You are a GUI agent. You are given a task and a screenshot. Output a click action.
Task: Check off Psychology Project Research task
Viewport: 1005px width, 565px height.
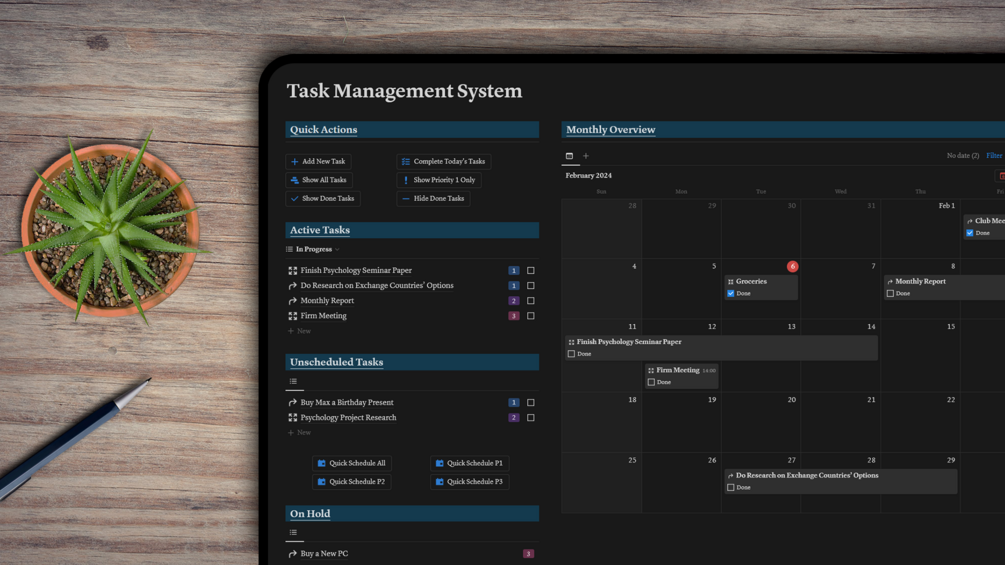[531, 418]
